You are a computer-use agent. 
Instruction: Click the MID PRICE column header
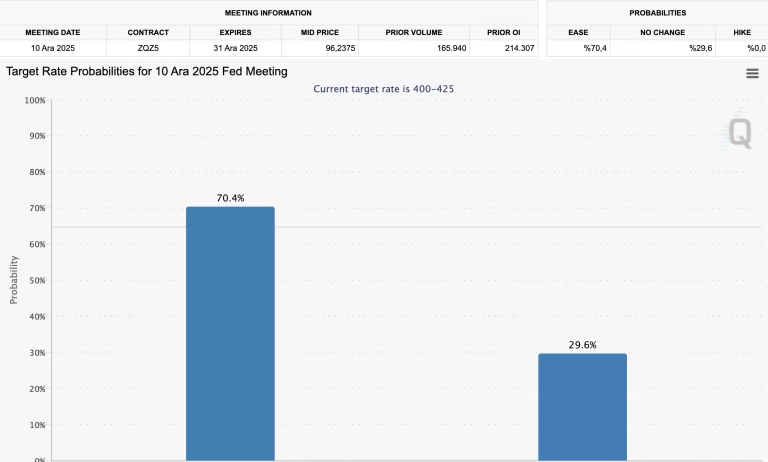(x=319, y=32)
